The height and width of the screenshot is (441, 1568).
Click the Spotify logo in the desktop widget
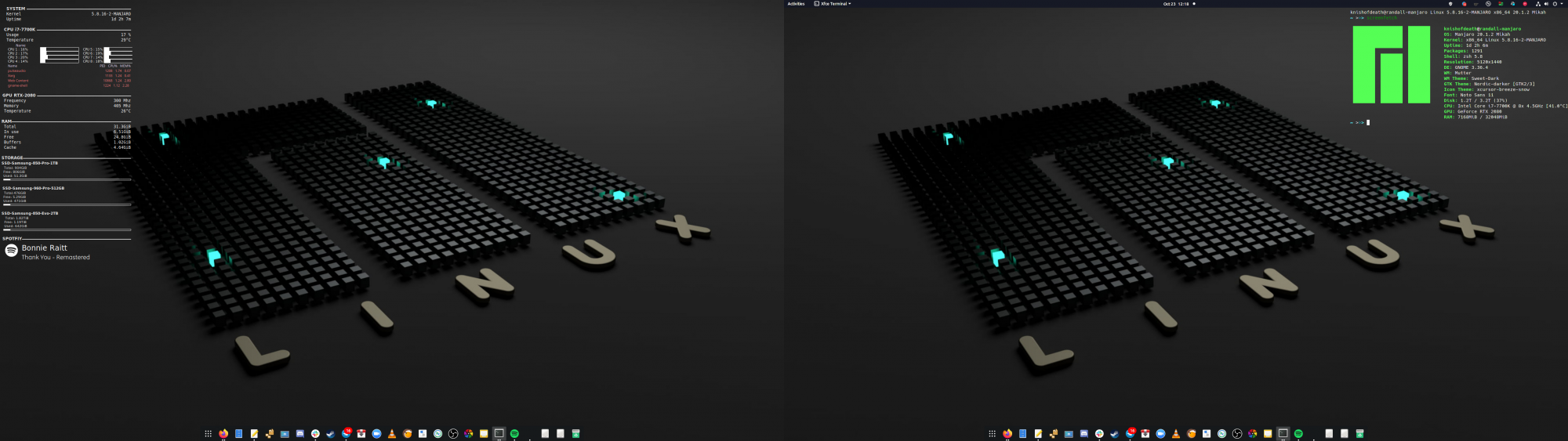12,251
